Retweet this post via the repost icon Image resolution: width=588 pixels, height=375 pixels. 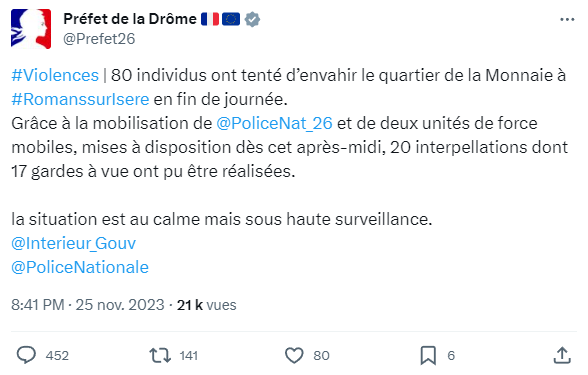coord(160,355)
